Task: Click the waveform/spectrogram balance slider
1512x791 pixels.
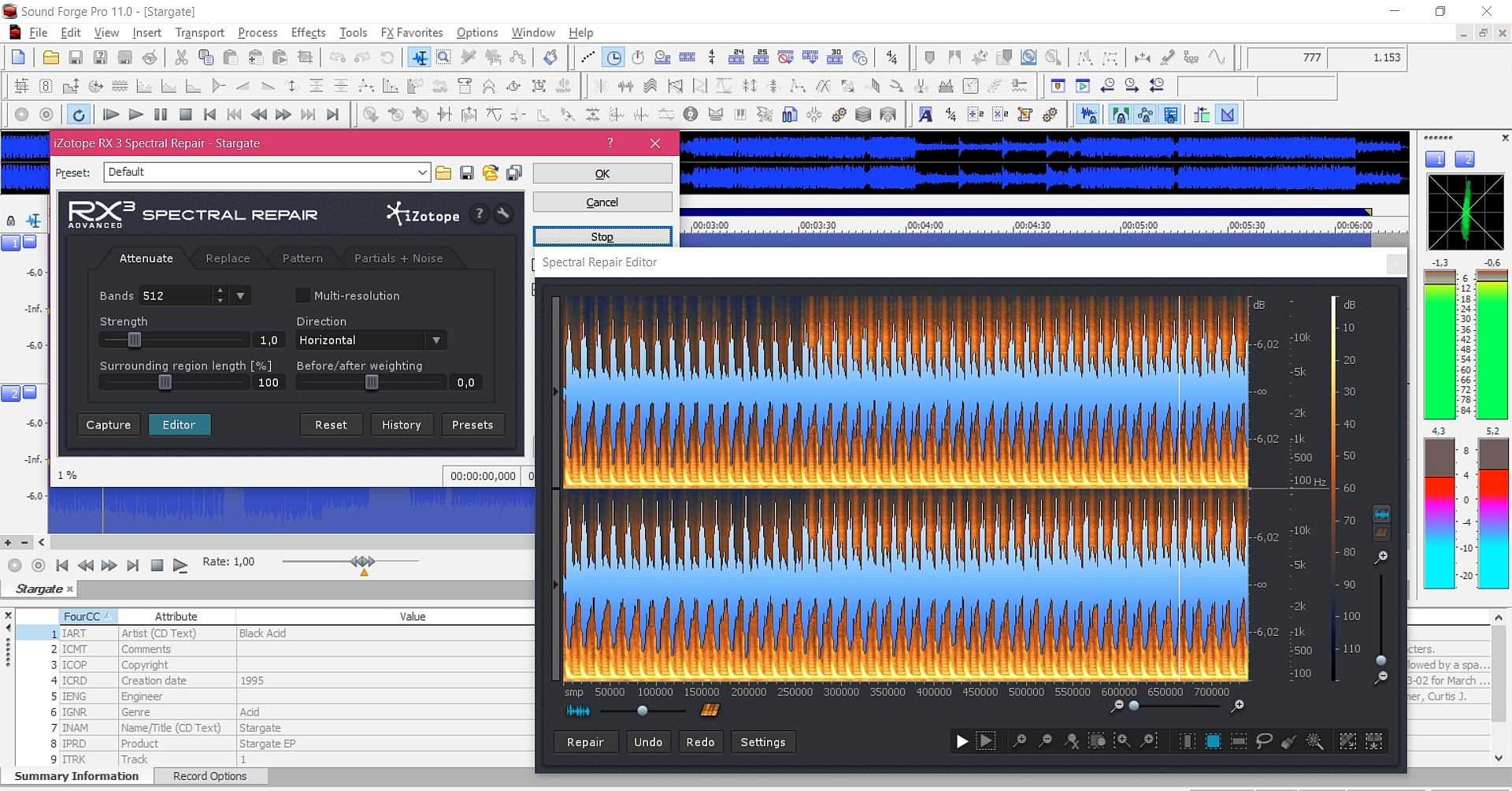Action: tap(643, 711)
